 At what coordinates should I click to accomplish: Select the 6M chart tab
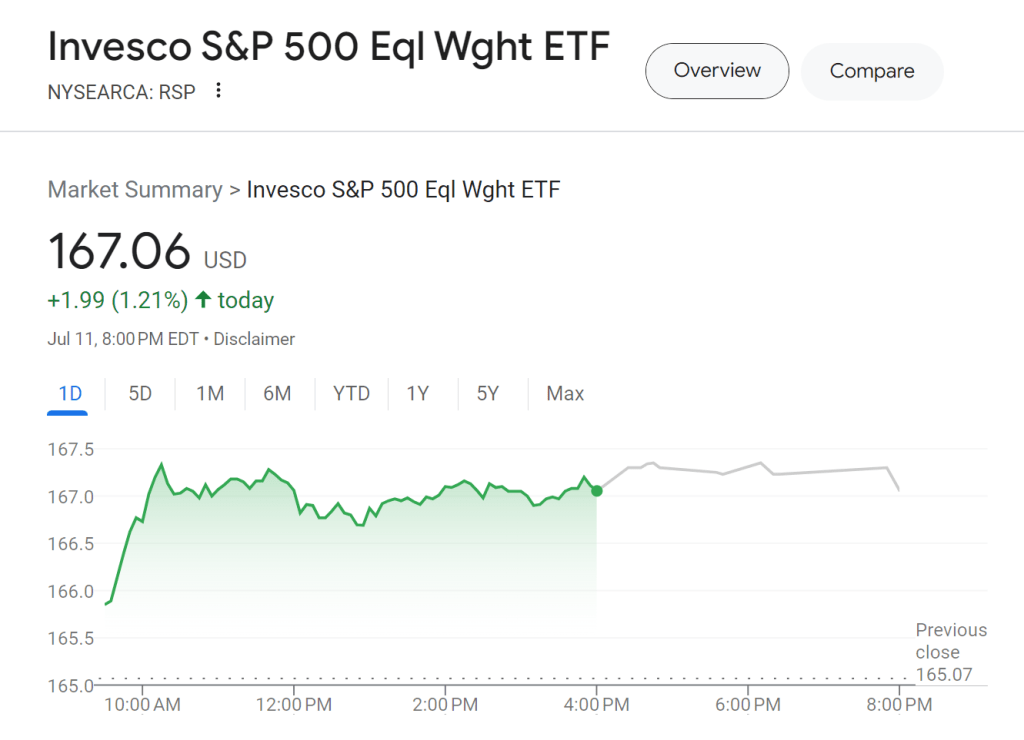tap(277, 394)
